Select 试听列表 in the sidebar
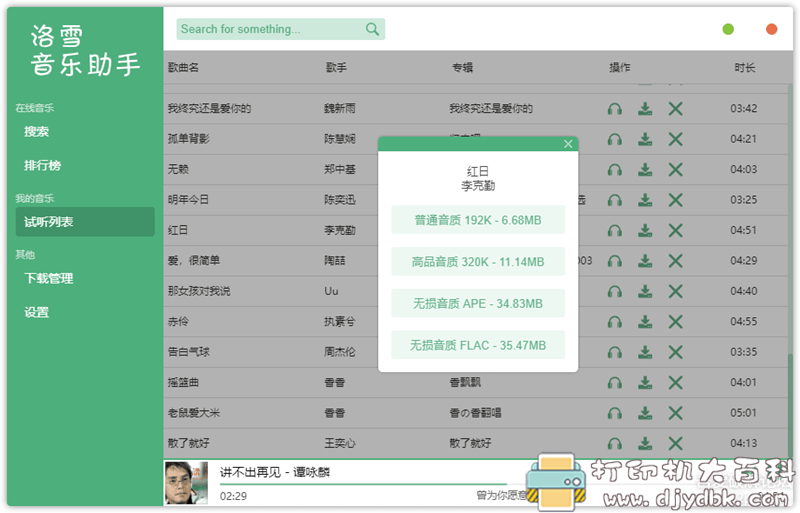The image size is (800, 513). coord(85,222)
